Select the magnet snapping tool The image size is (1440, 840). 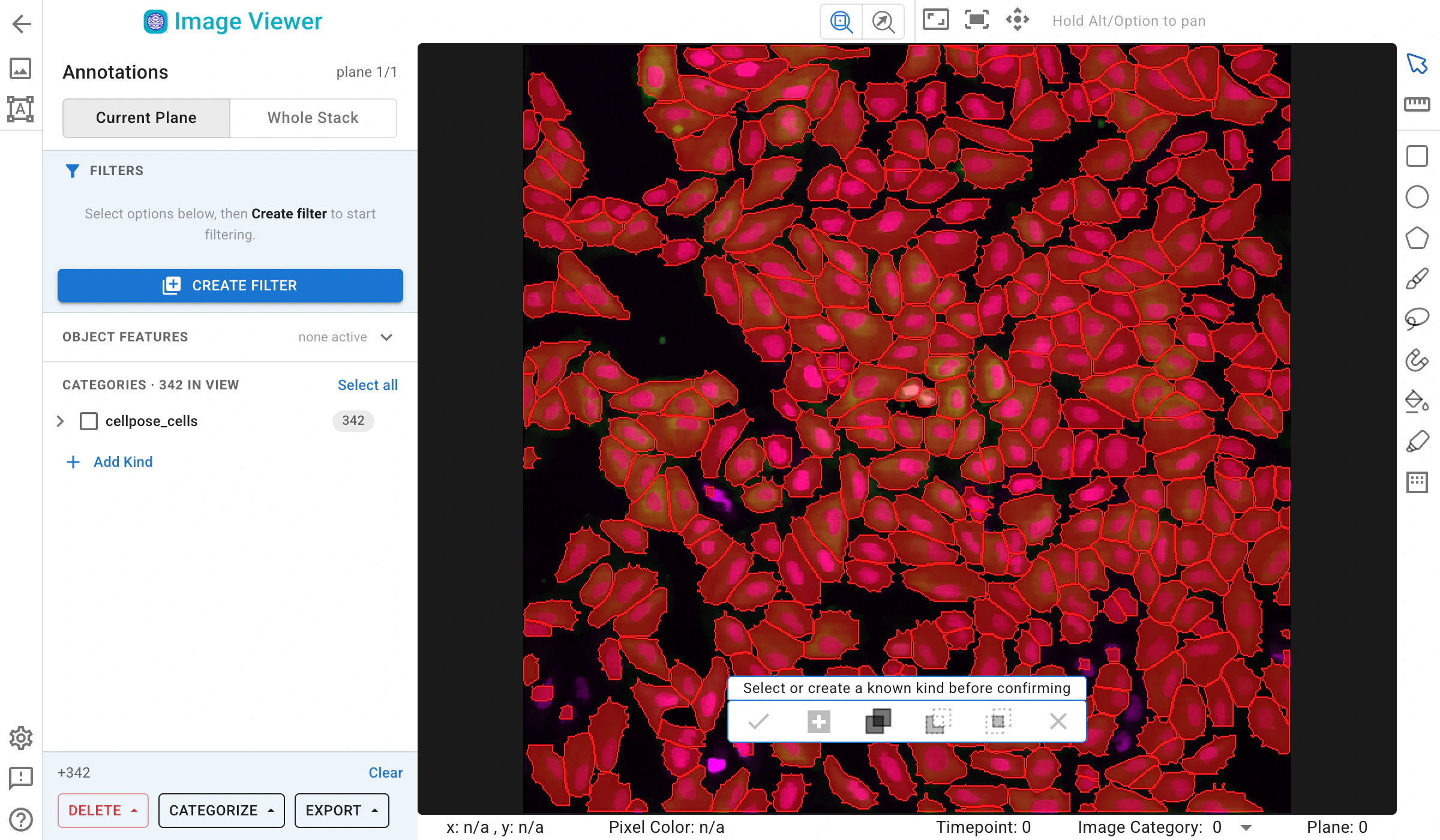pyautogui.click(x=1417, y=360)
